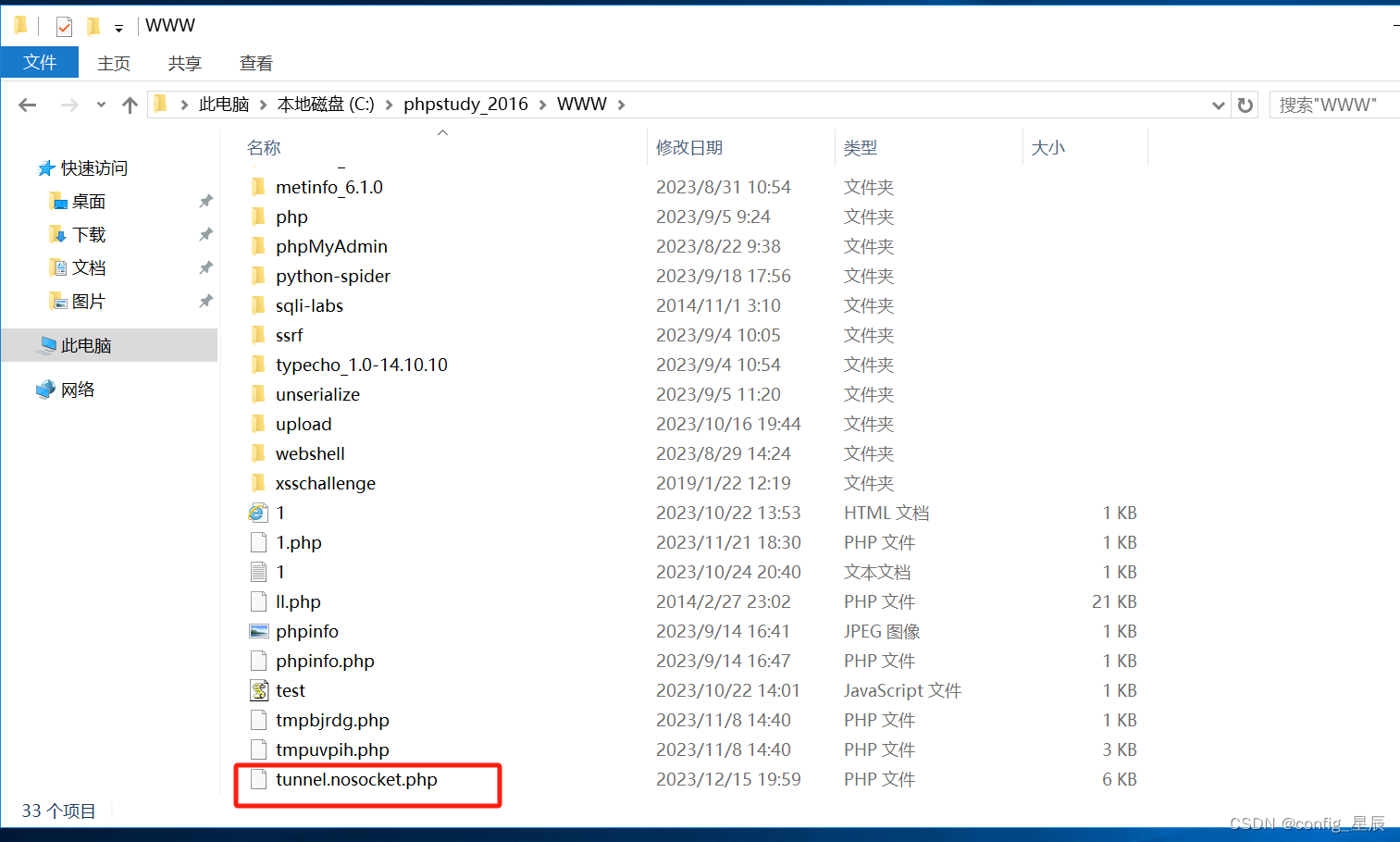Switch to the 查看 ribbon tab
The image size is (1400, 842).
[x=256, y=63]
